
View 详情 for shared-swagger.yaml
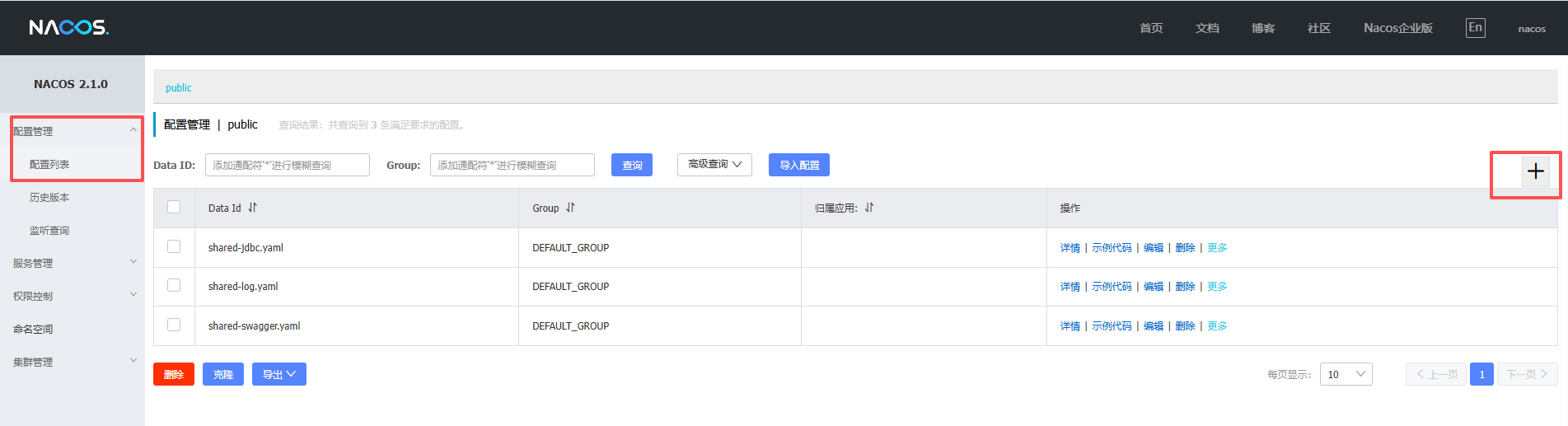point(1070,326)
